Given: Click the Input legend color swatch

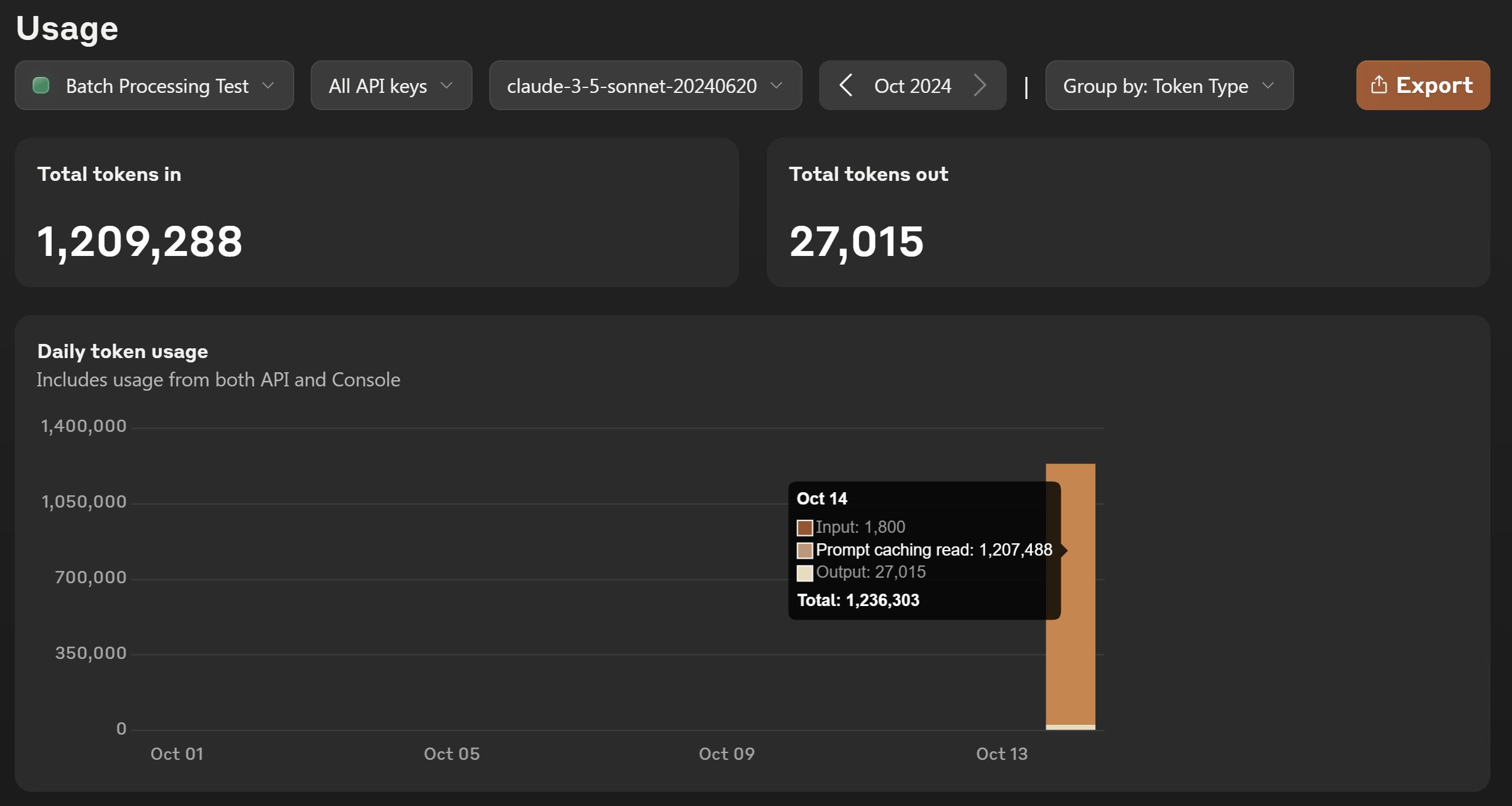Looking at the screenshot, I should (804, 528).
